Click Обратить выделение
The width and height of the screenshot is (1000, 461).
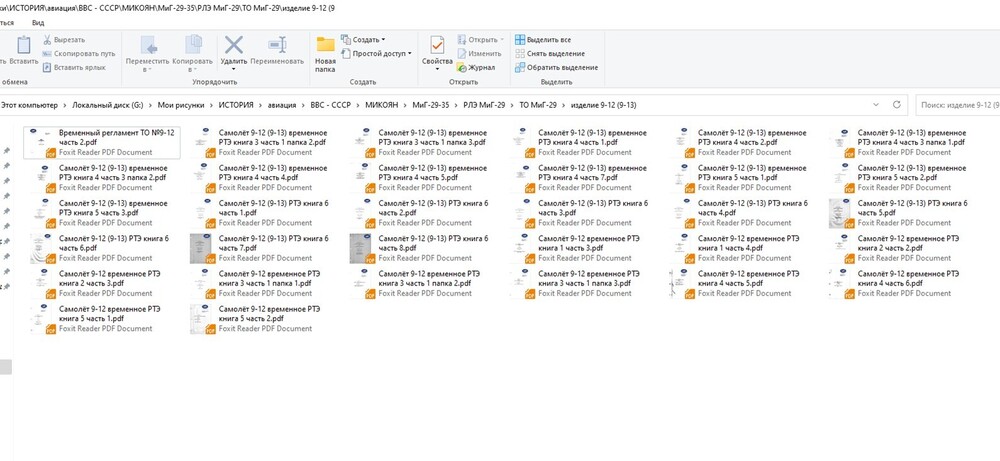point(556,68)
